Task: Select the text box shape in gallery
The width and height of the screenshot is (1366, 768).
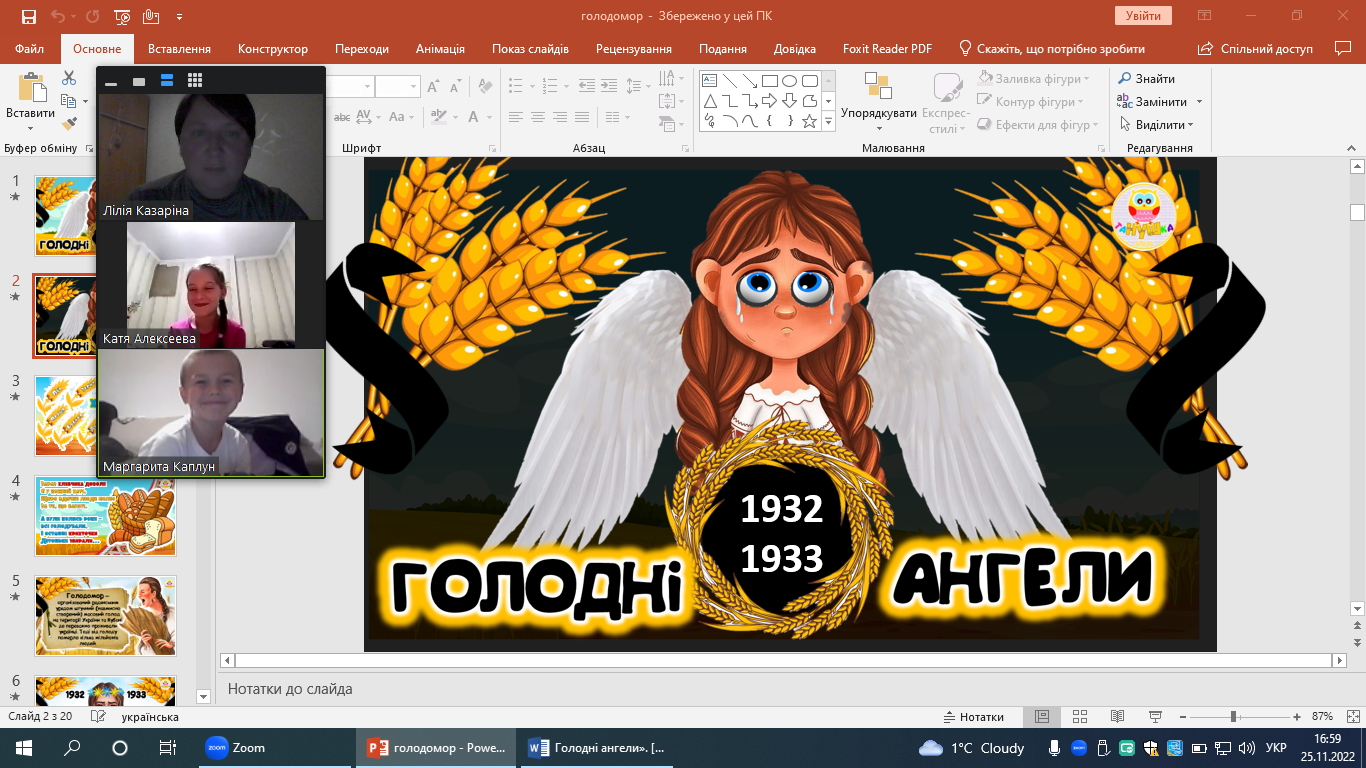Action: pyautogui.click(x=709, y=81)
